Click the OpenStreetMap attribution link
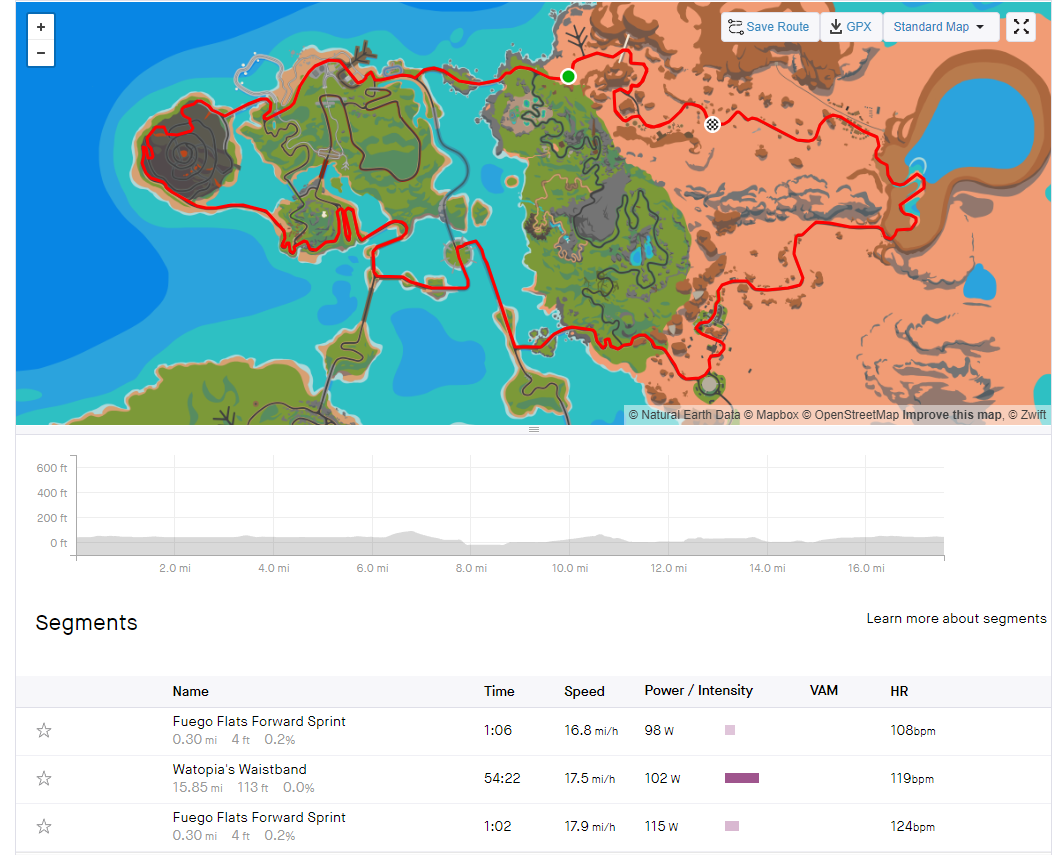1055x855 pixels. (x=850, y=414)
